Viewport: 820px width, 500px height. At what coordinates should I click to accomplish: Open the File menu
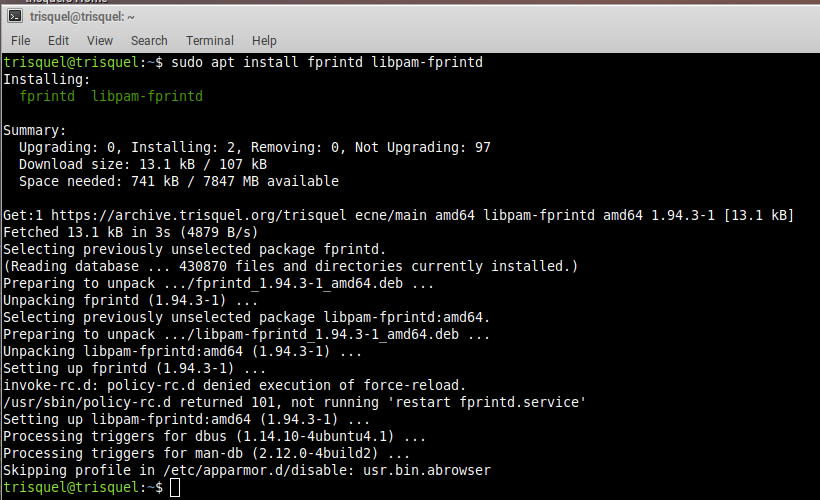pyautogui.click(x=21, y=41)
